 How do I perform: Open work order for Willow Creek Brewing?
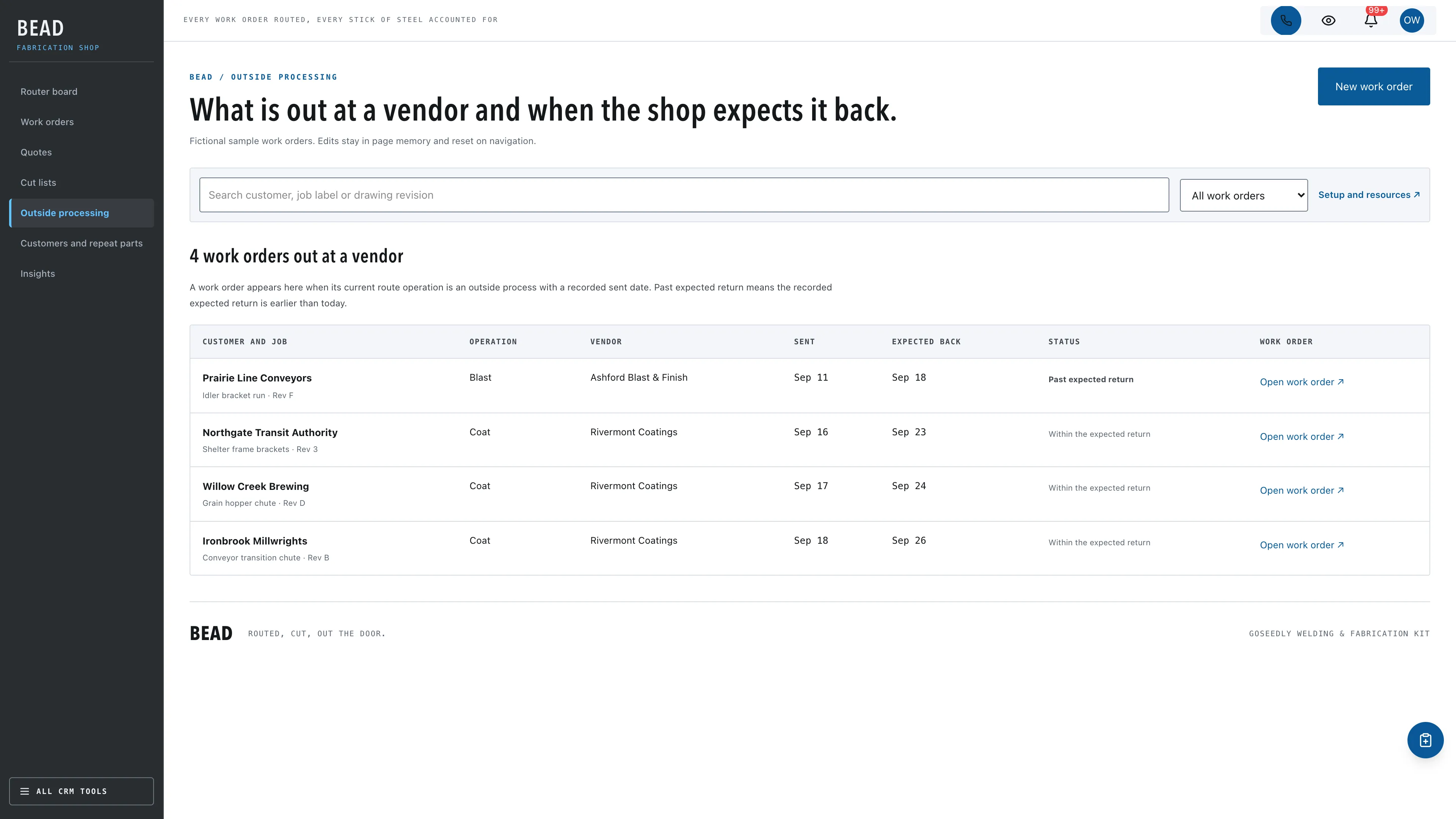point(1302,491)
